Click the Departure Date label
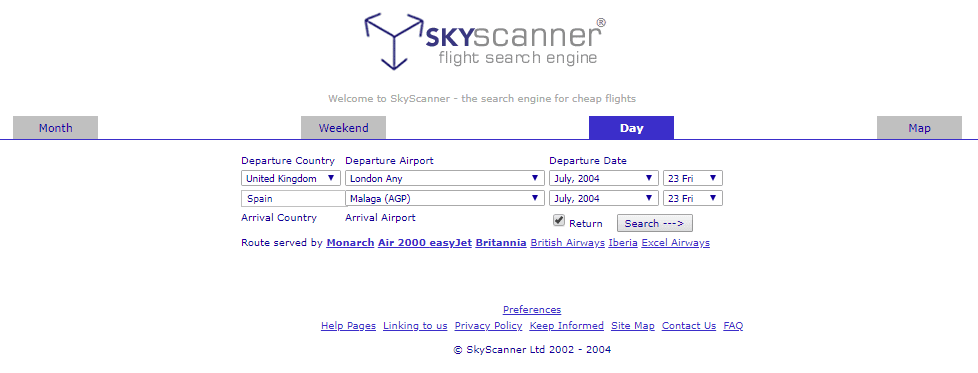Image resolution: width=978 pixels, height=373 pixels. coord(588,160)
